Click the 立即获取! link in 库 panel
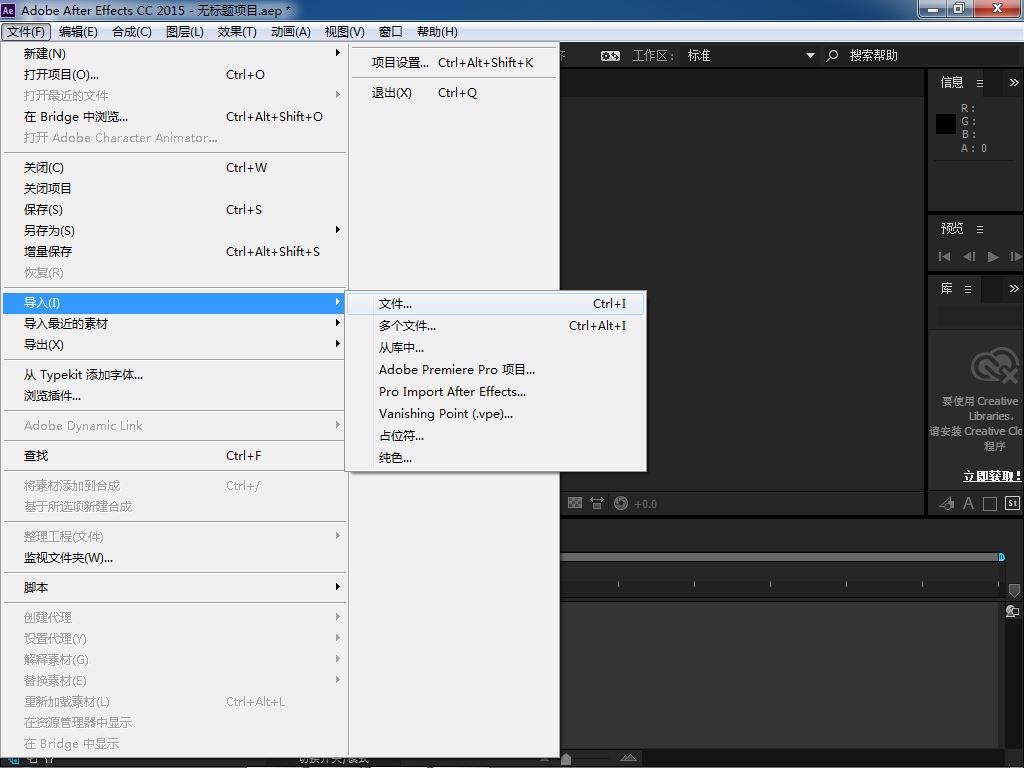 991,476
